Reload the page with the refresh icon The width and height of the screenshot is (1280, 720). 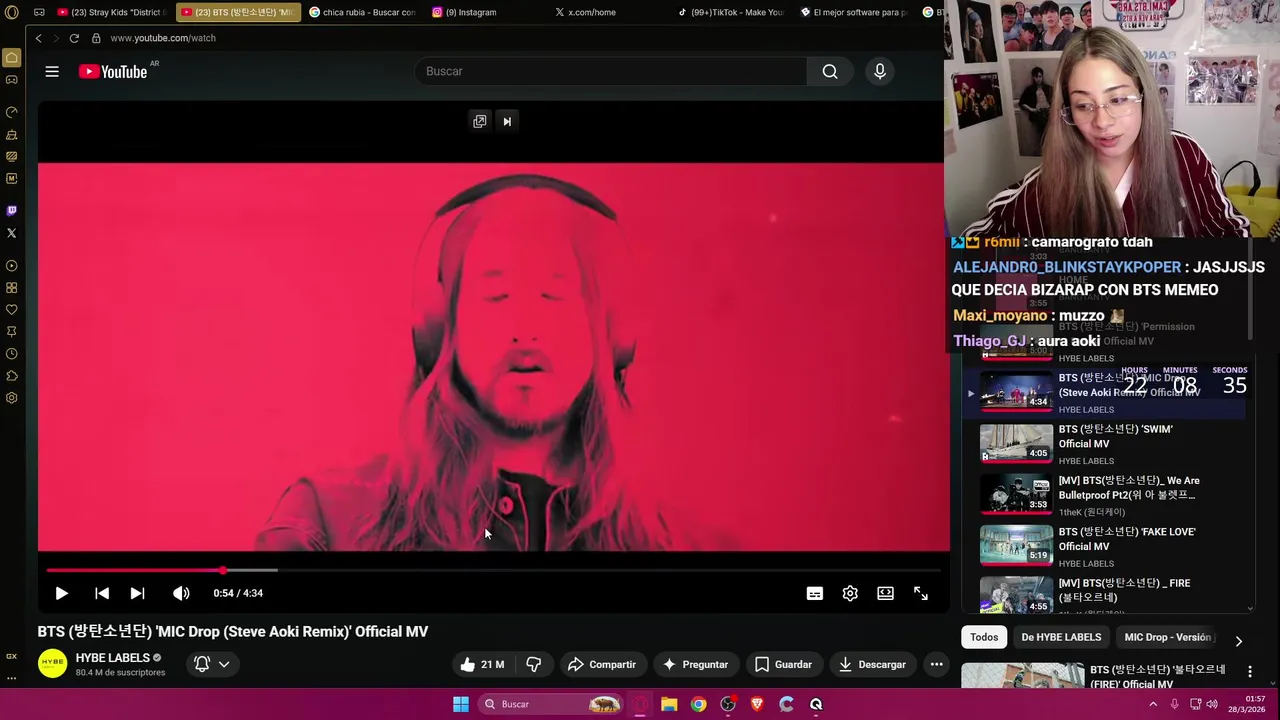pos(74,38)
